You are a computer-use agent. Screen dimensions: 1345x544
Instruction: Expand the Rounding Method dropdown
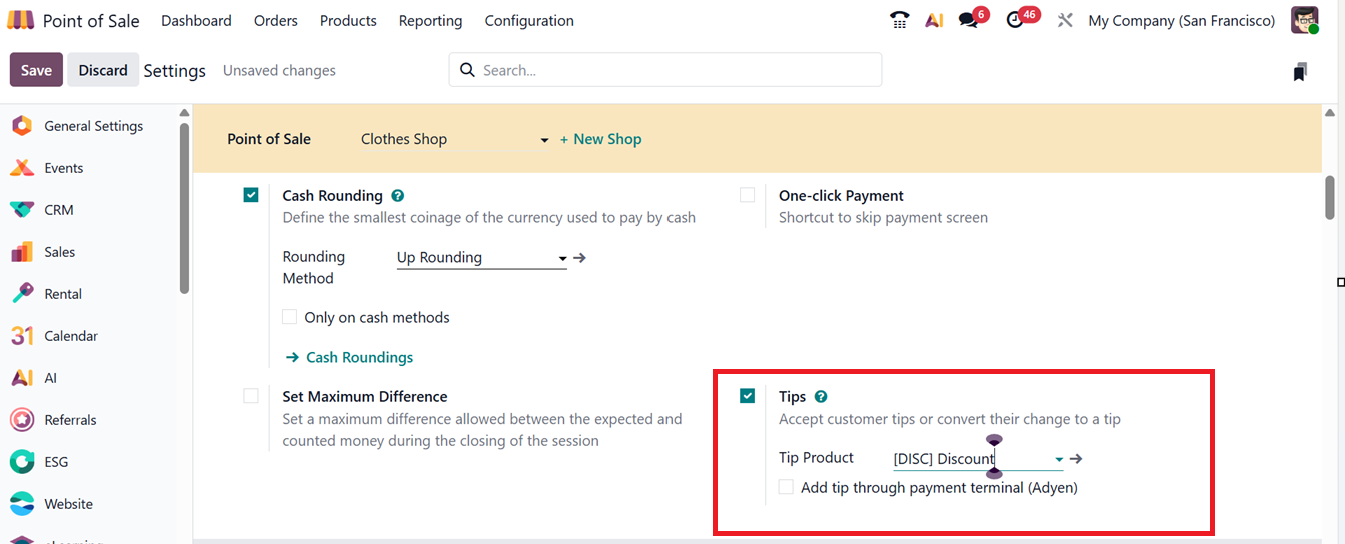pyautogui.click(x=562, y=258)
